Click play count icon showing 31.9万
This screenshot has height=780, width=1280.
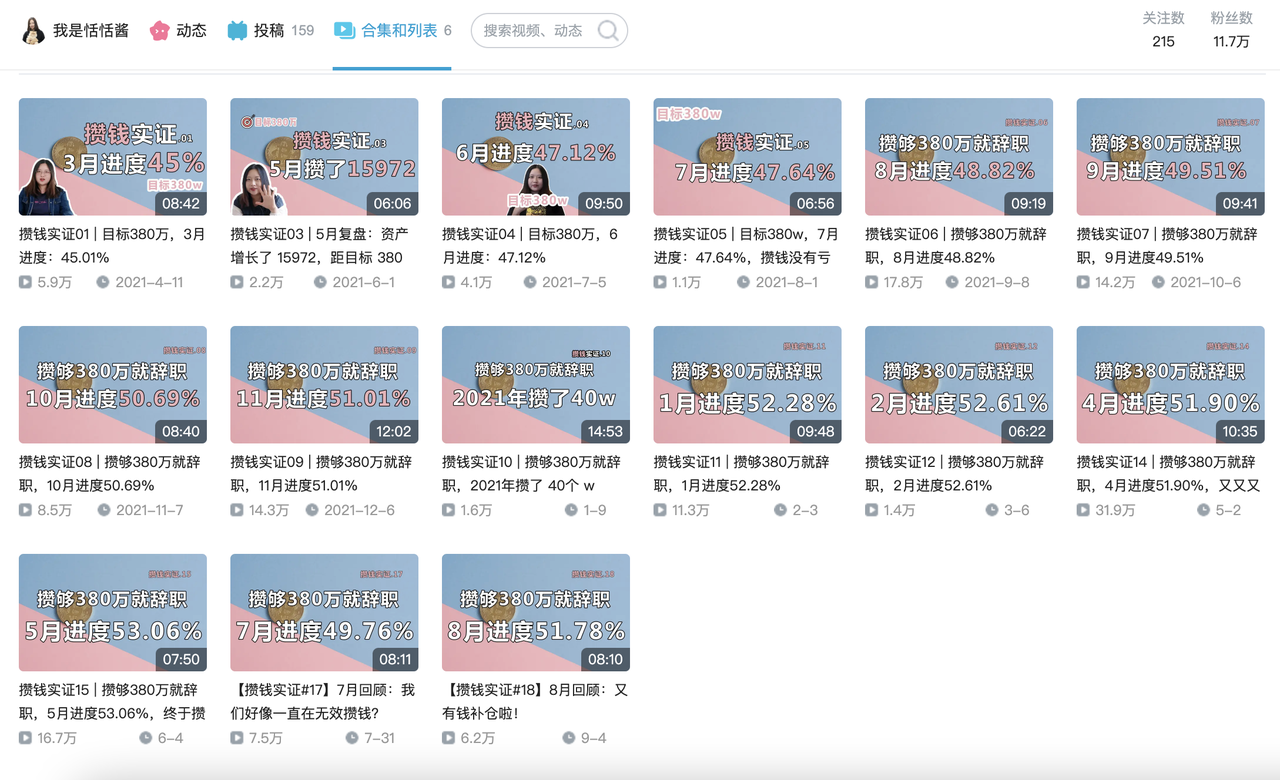coord(1083,510)
